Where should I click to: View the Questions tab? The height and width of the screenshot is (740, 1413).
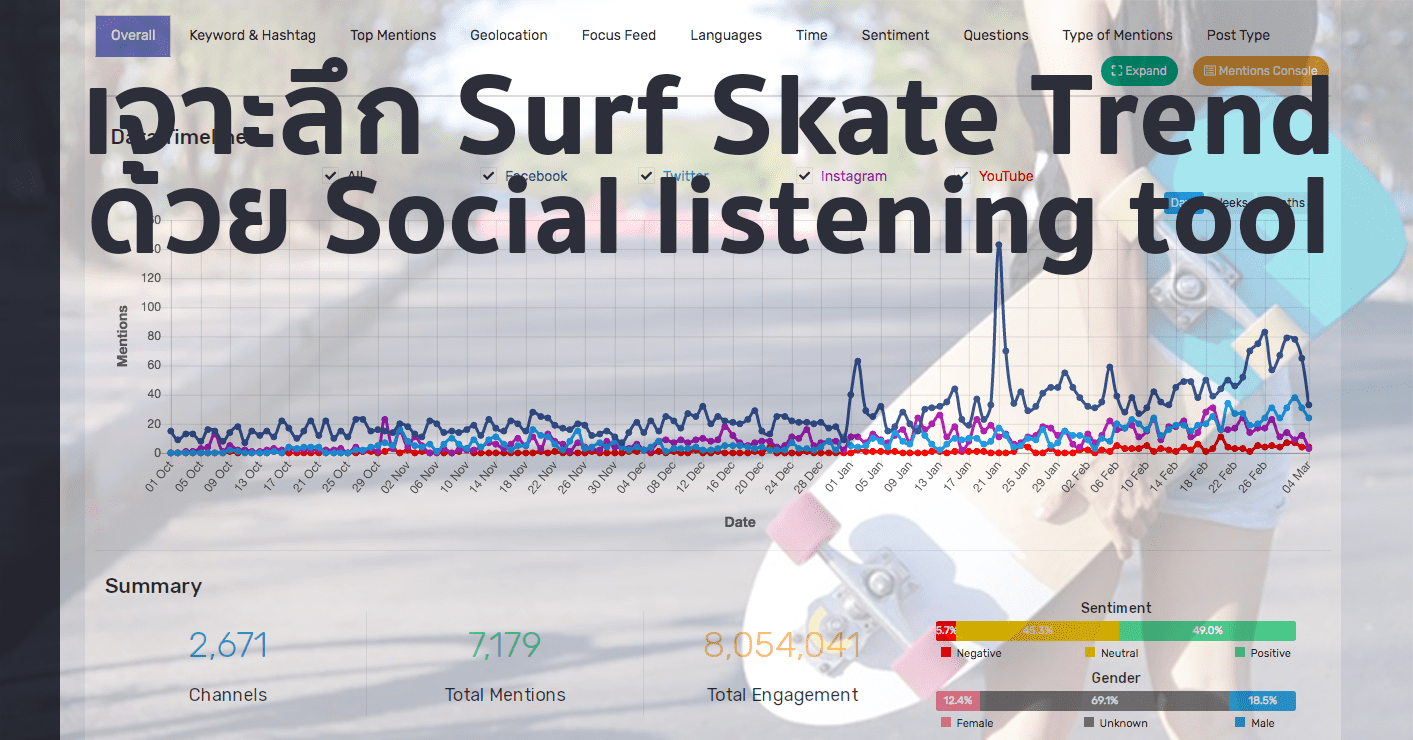coord(996,36)
